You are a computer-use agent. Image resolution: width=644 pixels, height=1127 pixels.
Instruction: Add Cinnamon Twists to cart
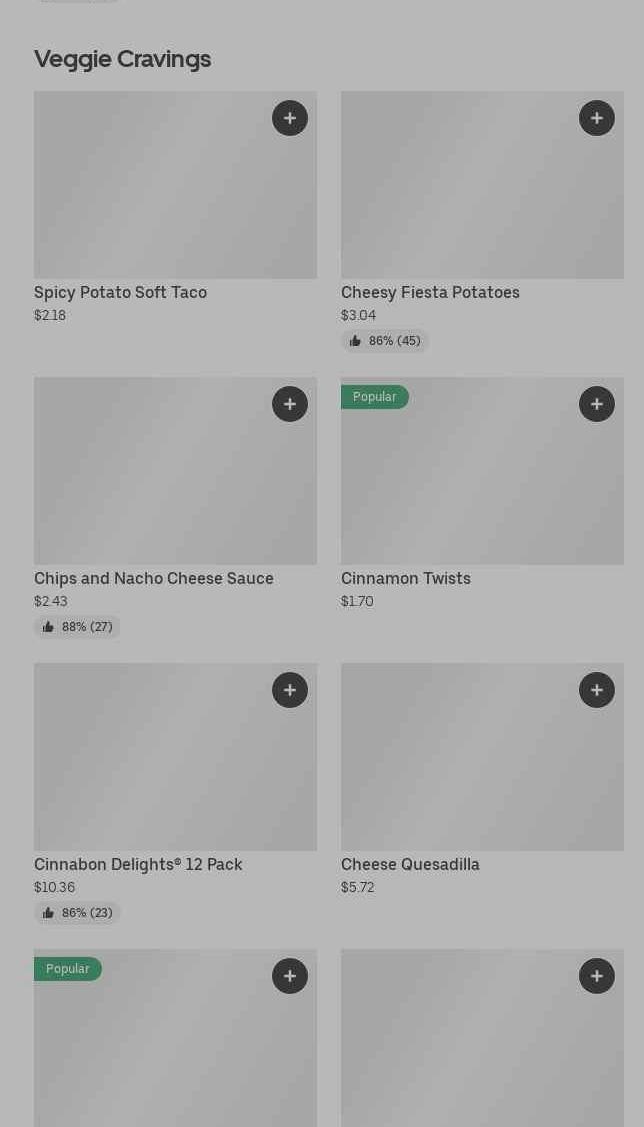[597, 404]
